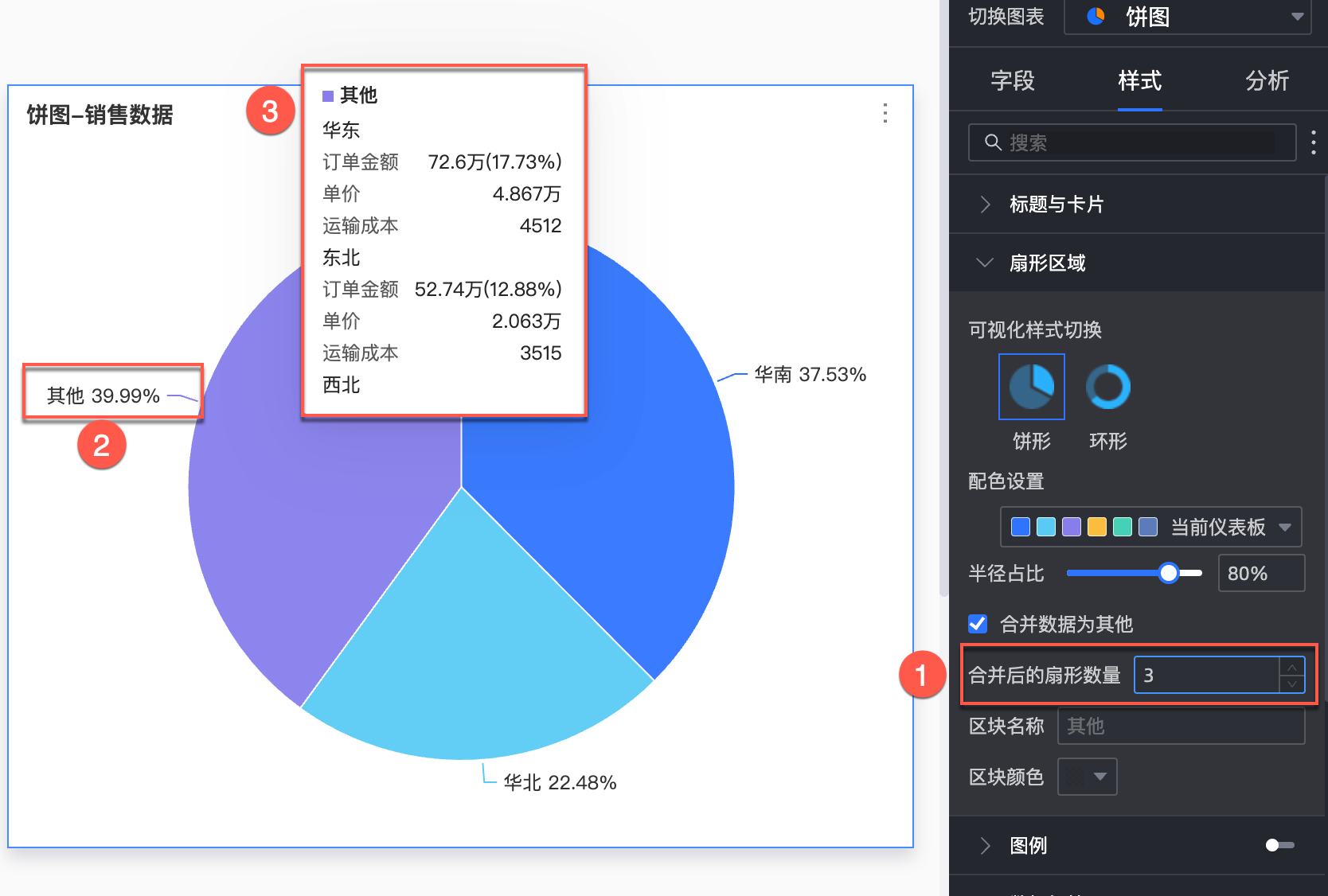Switch to the 字段 tab
The image size is (1328, 896).
pyautogui.click(x=1012, y=80)
